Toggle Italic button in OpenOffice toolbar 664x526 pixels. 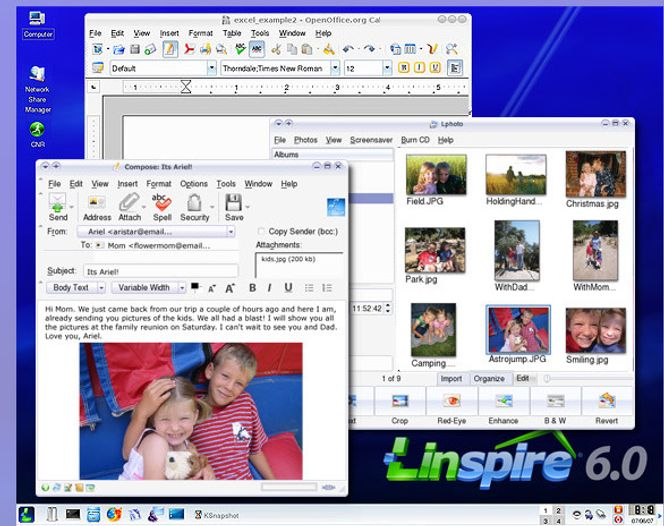click(x=419, y=68)
